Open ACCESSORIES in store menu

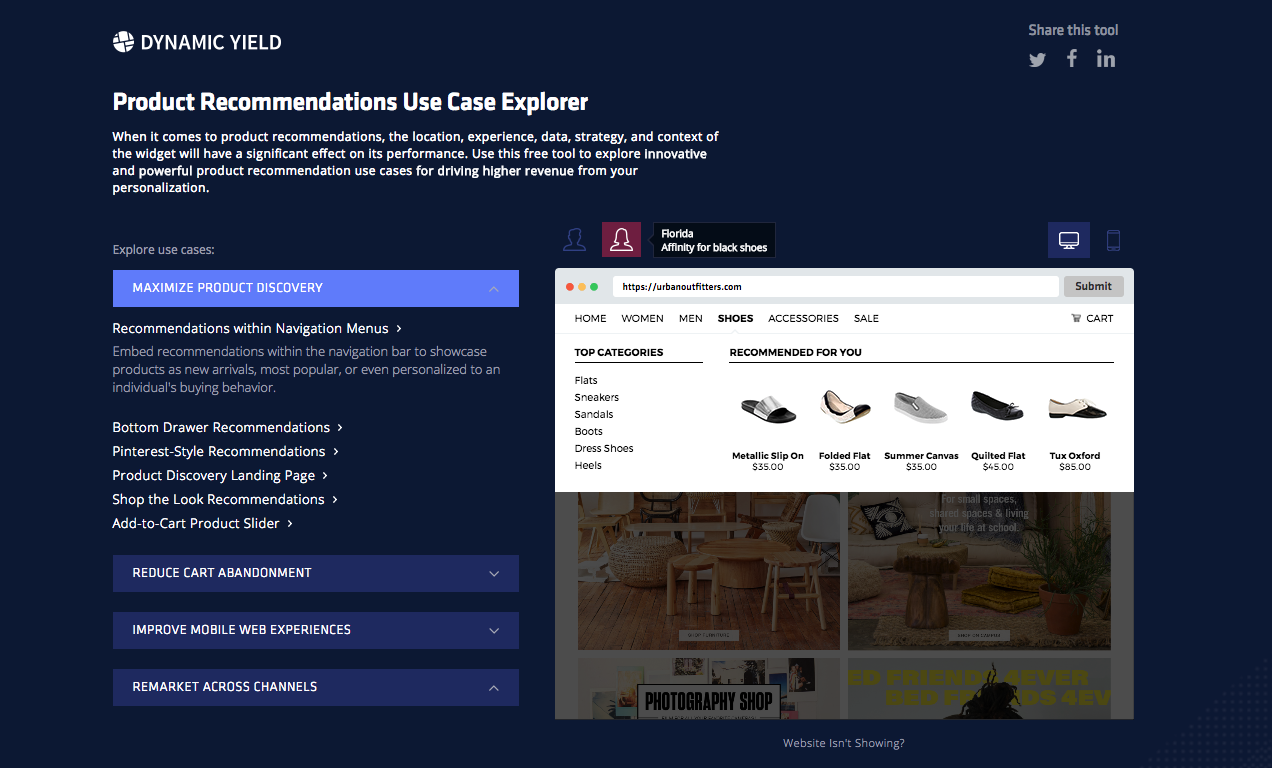pyautogui.click(x=803, y=318)
